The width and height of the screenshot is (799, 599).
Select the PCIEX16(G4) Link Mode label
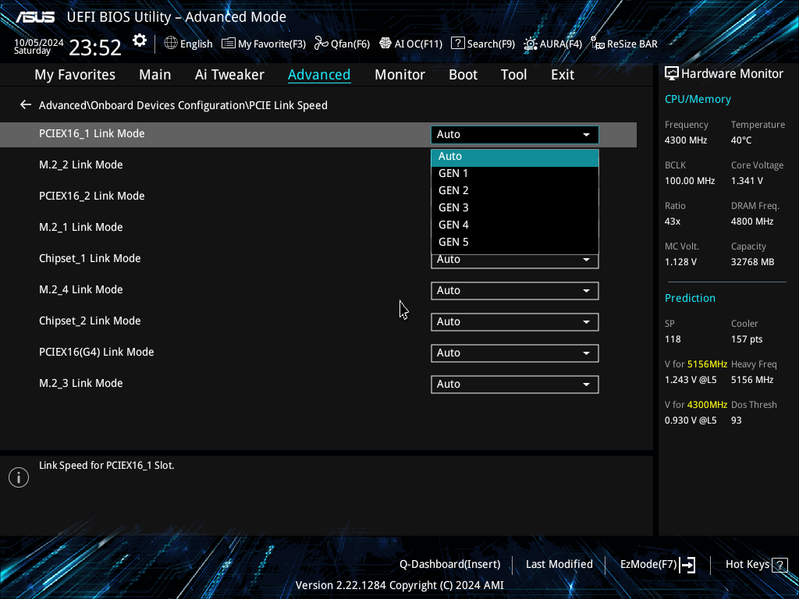96,352
